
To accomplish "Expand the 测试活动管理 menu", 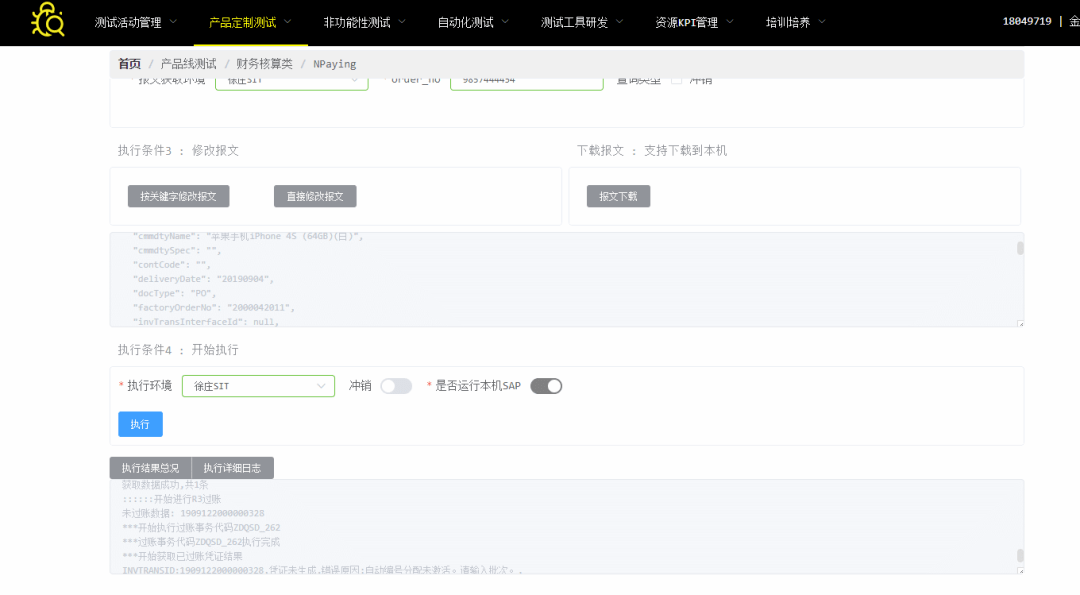I will click(x=136, y=22).
